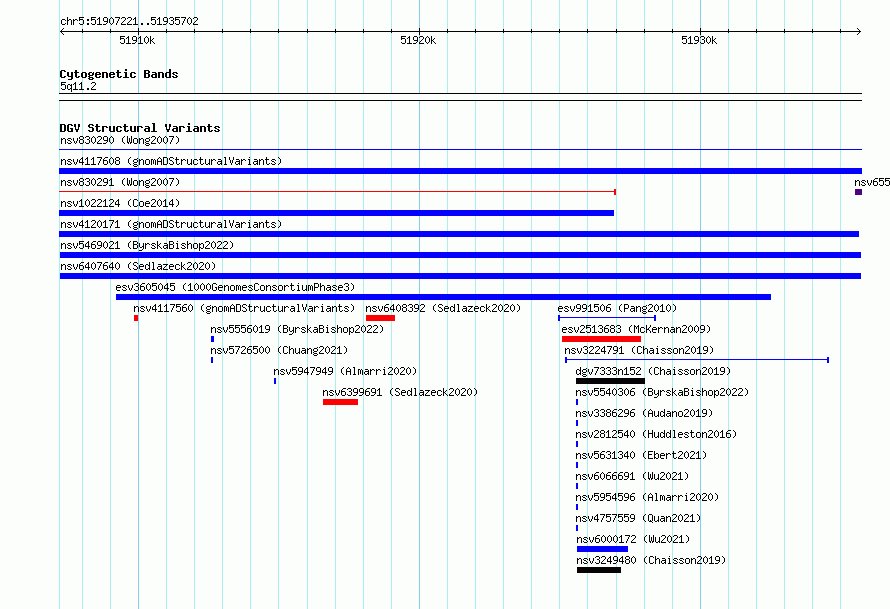Select nsv5469021 (ByrskaBishop2022) label
This screenshot has width=890, height=609.
point(147,245)
